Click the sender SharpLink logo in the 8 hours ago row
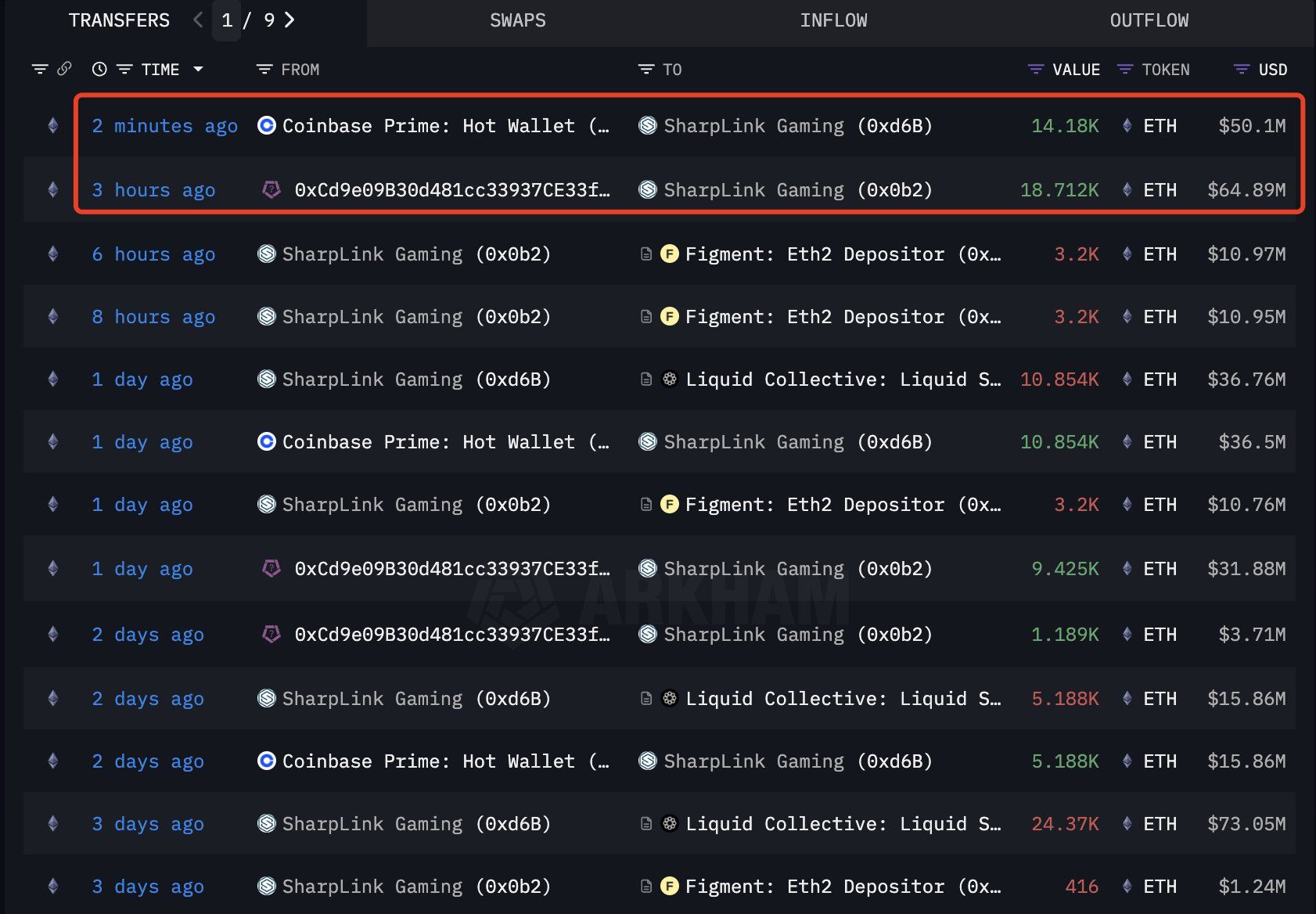This screenshot has width=1316, height=914. coord(267,316)
